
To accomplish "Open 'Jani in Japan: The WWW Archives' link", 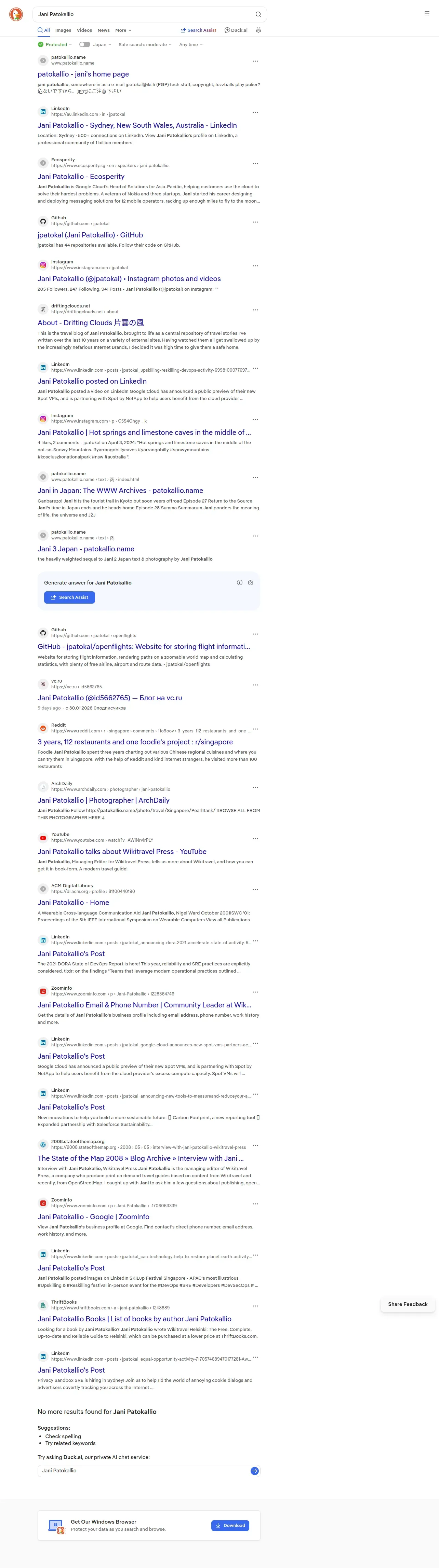I will (121, 491).
